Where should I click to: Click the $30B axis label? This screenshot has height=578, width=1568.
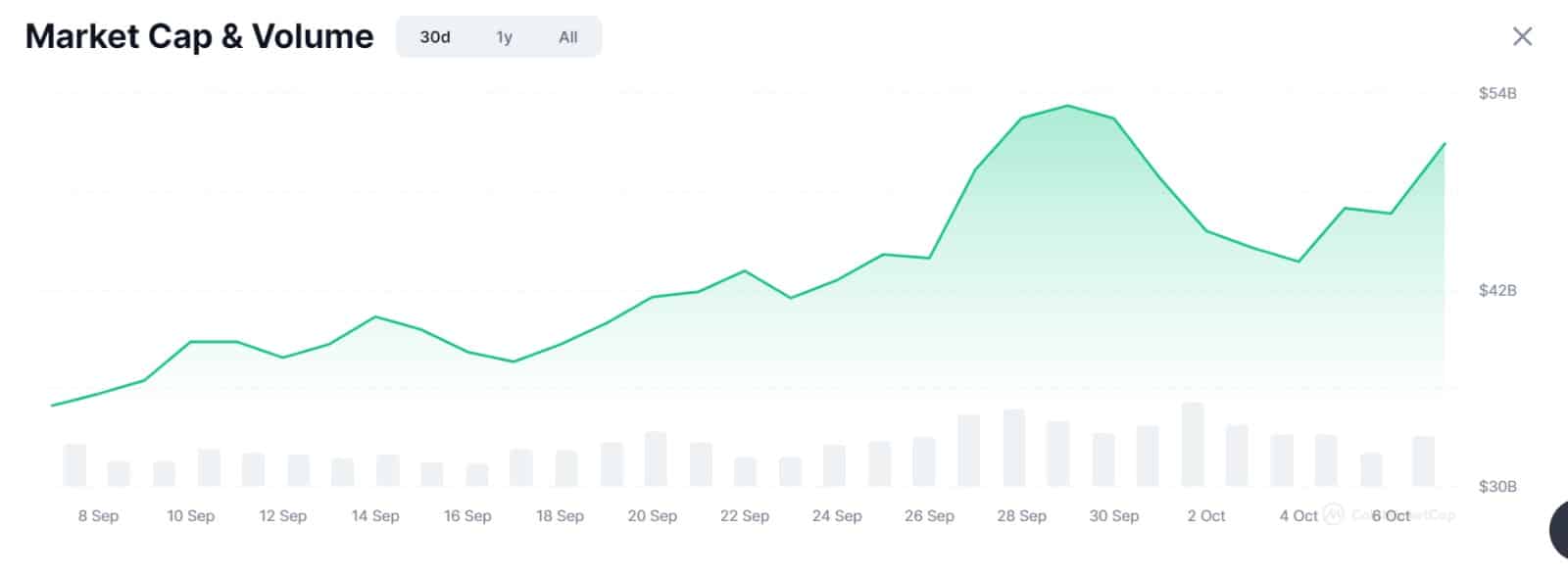pos(1497,487)
